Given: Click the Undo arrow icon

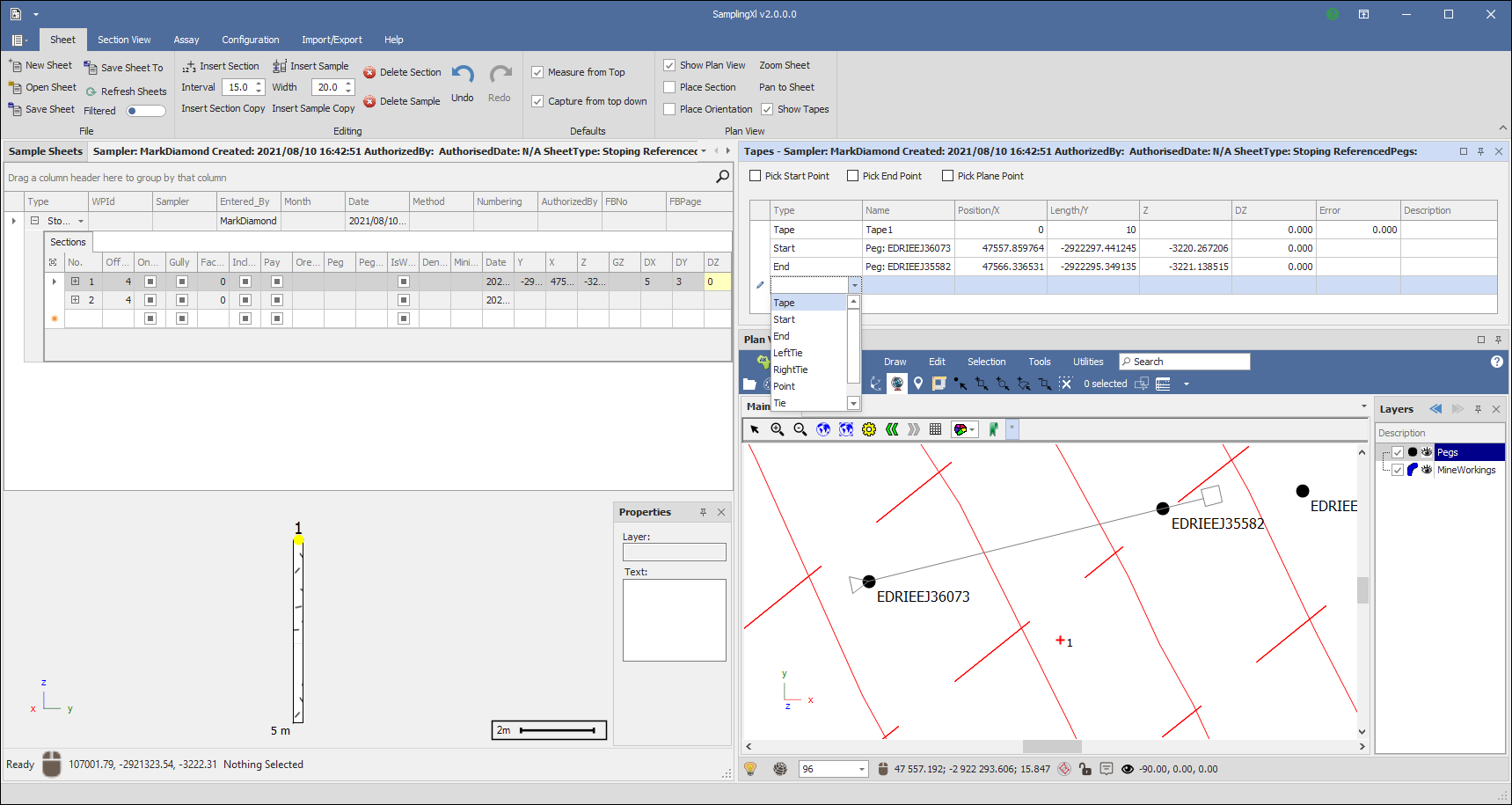Looking at the screenshot, I should click(463, 75).
